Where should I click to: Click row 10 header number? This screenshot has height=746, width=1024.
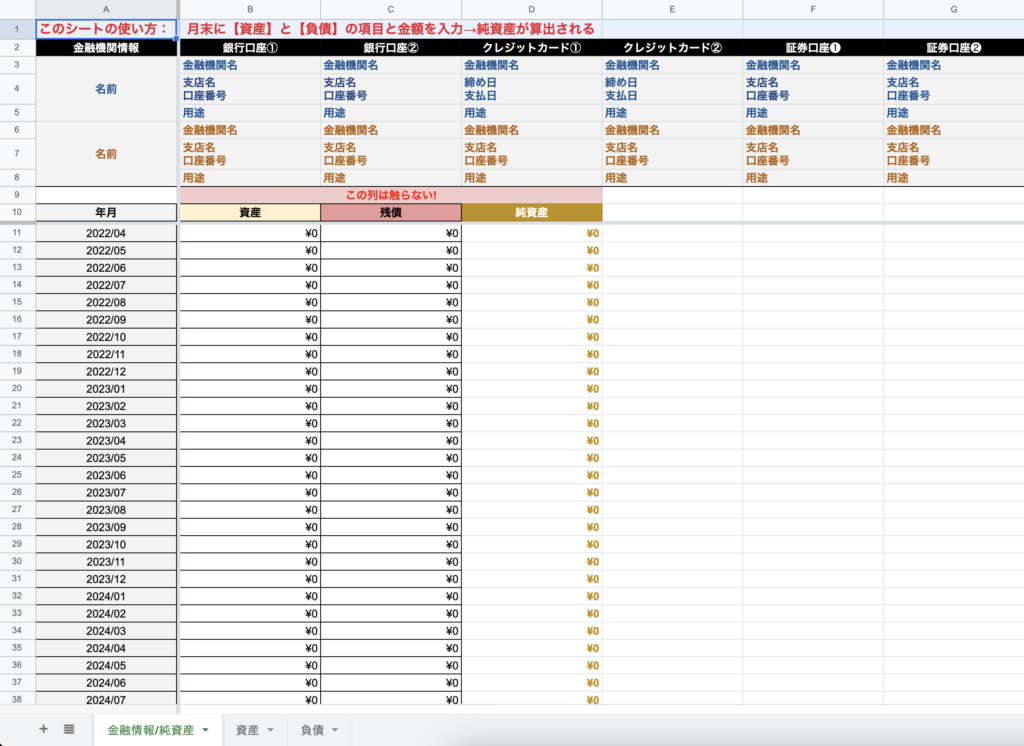pyautogui.click(x=17, y=212)
